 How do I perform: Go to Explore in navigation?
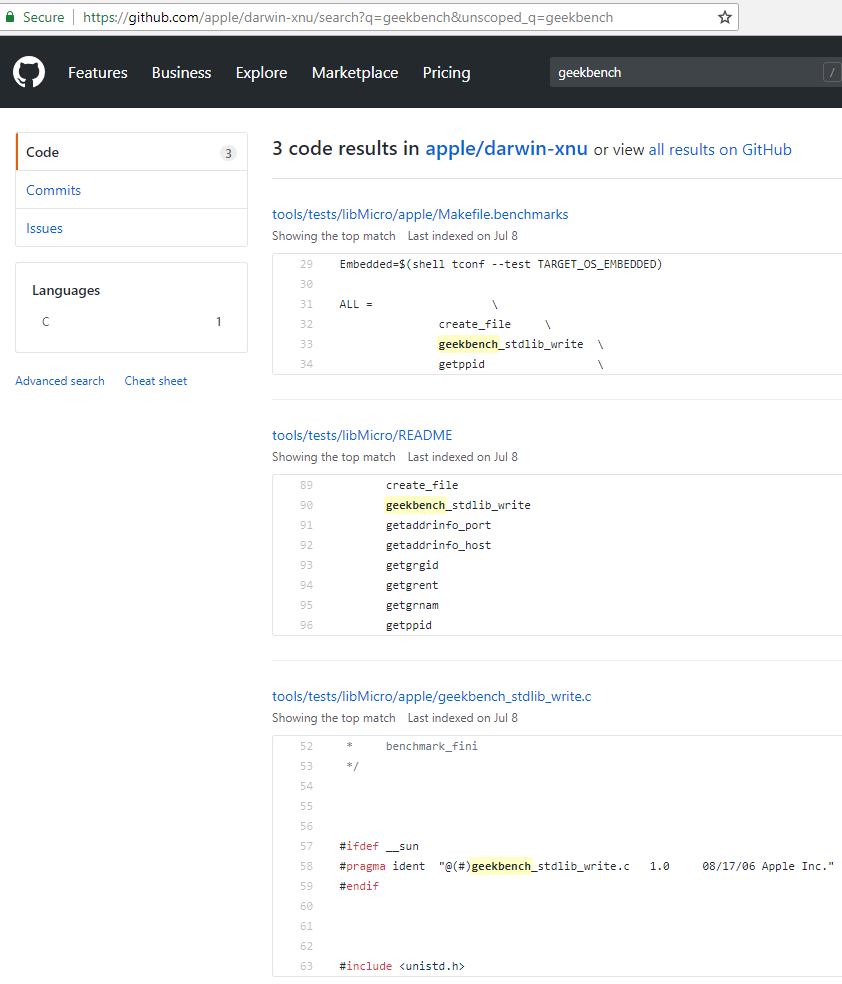click(261, 73)
